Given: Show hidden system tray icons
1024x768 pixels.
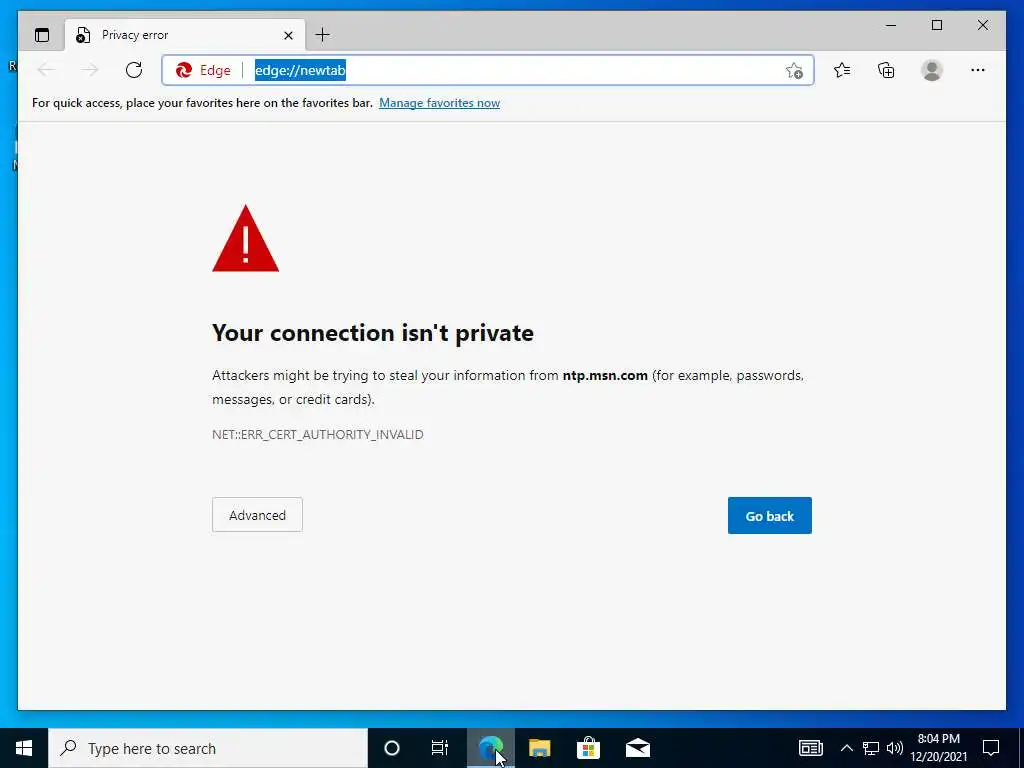Looking at the screenshot, I should 846,748.
